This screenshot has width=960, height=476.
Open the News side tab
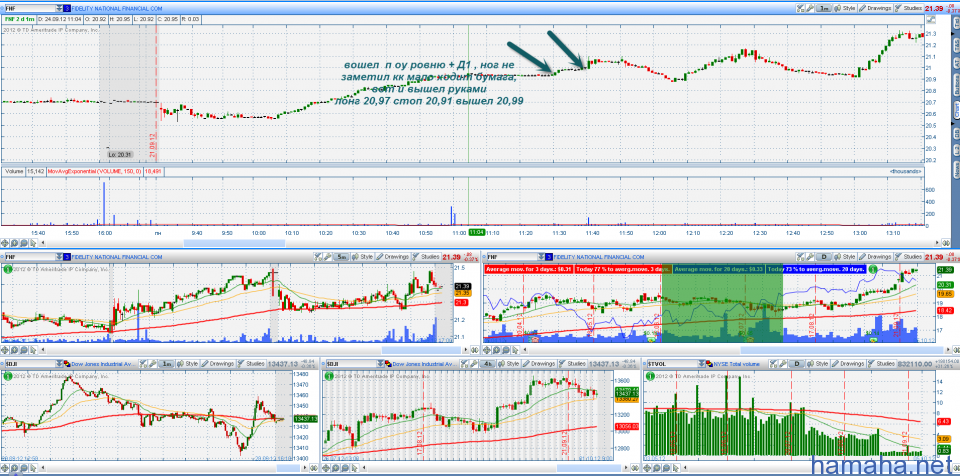point(955,168)
